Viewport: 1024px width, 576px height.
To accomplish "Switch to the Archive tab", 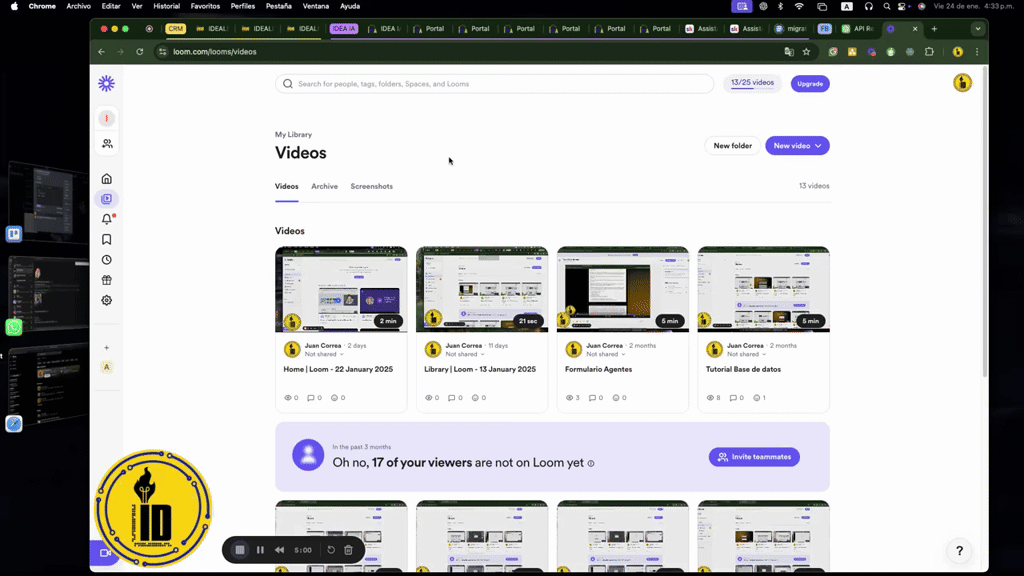I will tap(325, 186).
